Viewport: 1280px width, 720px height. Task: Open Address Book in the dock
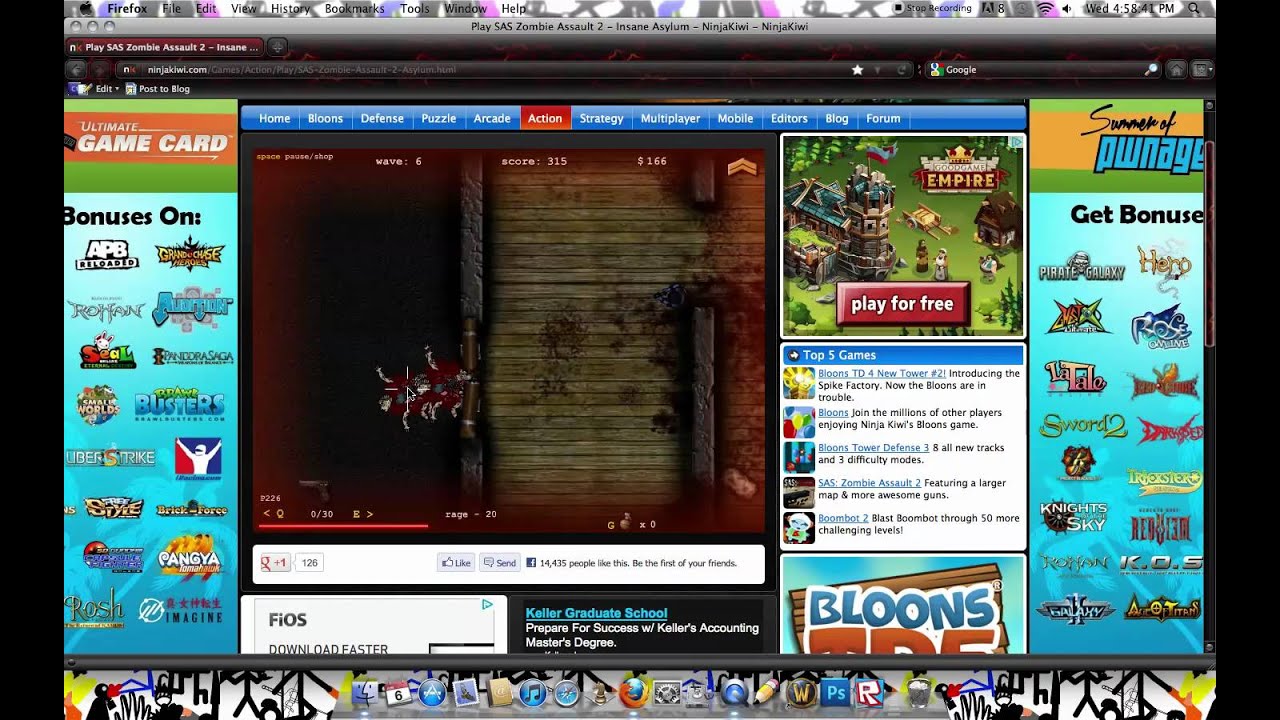(x=499, y=692)
